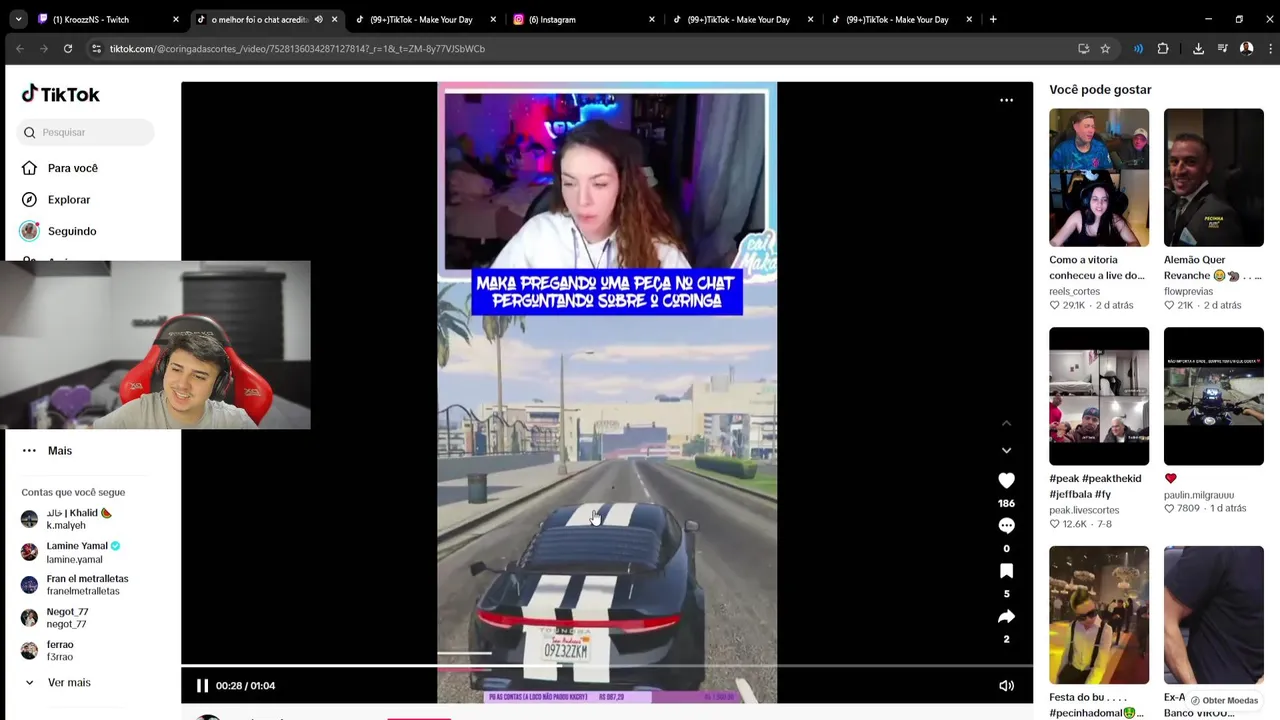1280x720 pixels.
Task: Seek on the video progress bar
Action: (x=606, y=665)
